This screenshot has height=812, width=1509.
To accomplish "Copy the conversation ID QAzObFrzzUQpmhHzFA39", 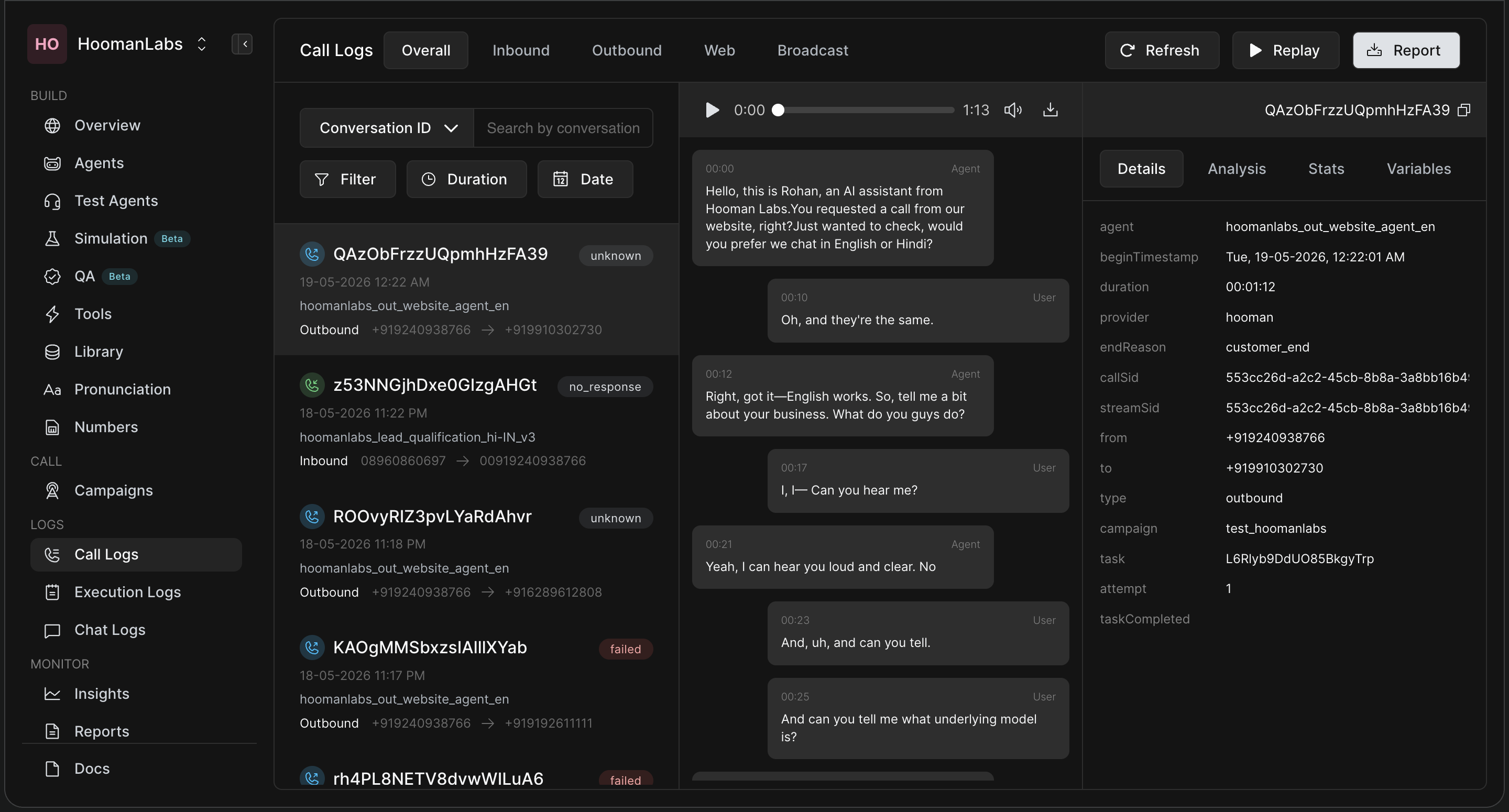I will pos(1463,110).
